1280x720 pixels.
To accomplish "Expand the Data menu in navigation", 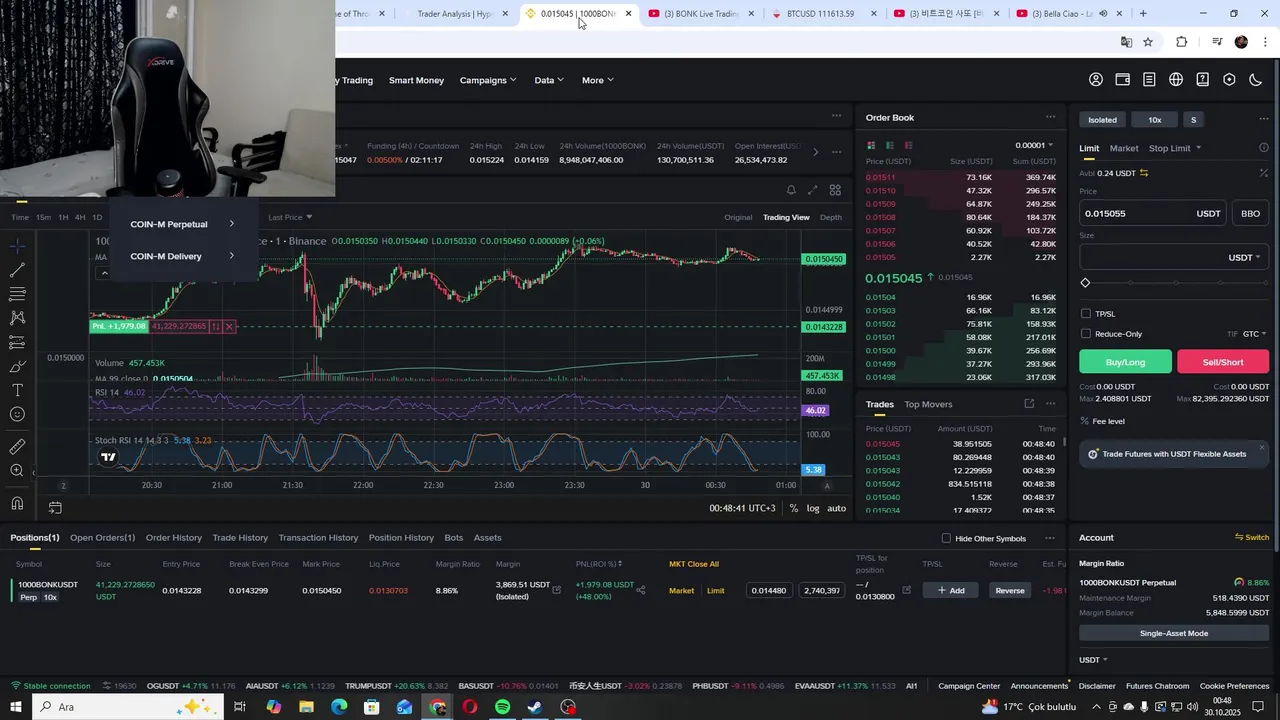I will pyautogui.click(x=549, y=80).
